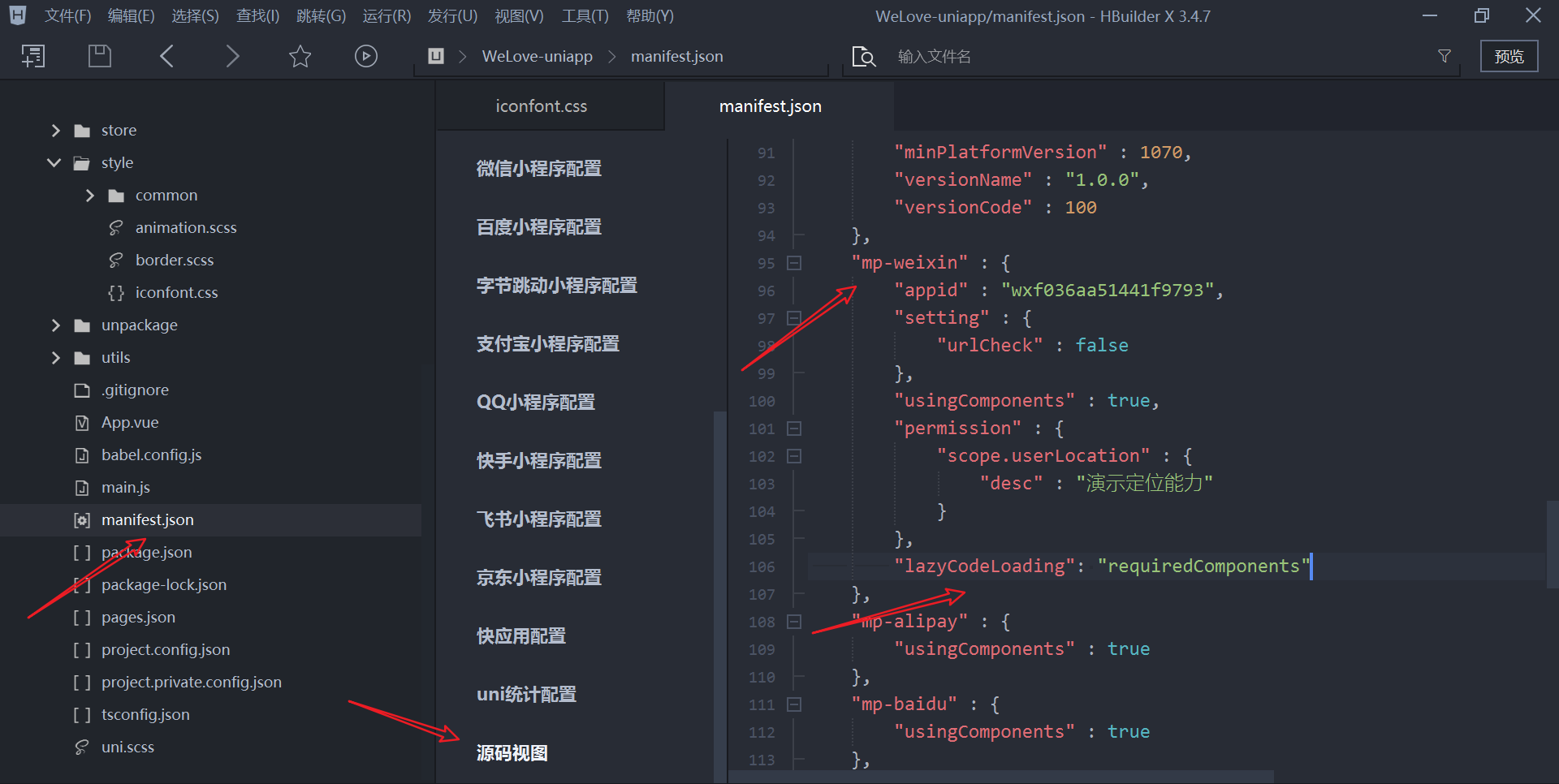Click the store folder icon
The image size is (1559, 784).
pos(82,131)
